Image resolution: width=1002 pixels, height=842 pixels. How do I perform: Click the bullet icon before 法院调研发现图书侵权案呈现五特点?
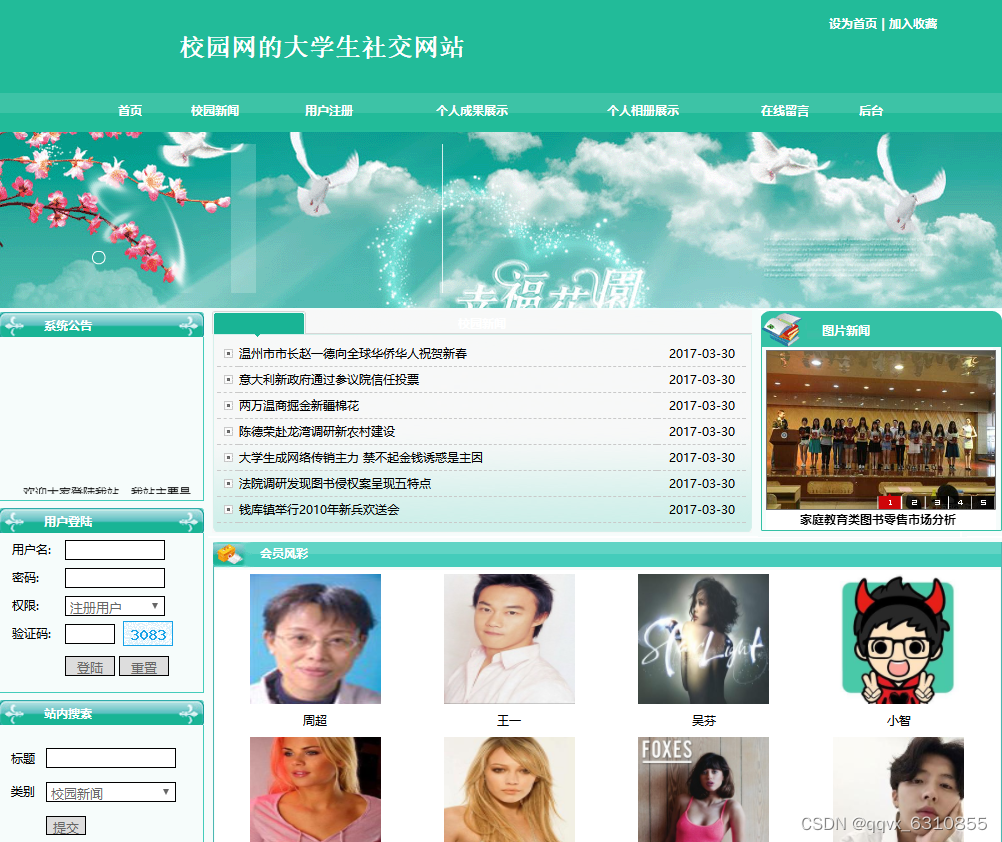pos(228,484)
